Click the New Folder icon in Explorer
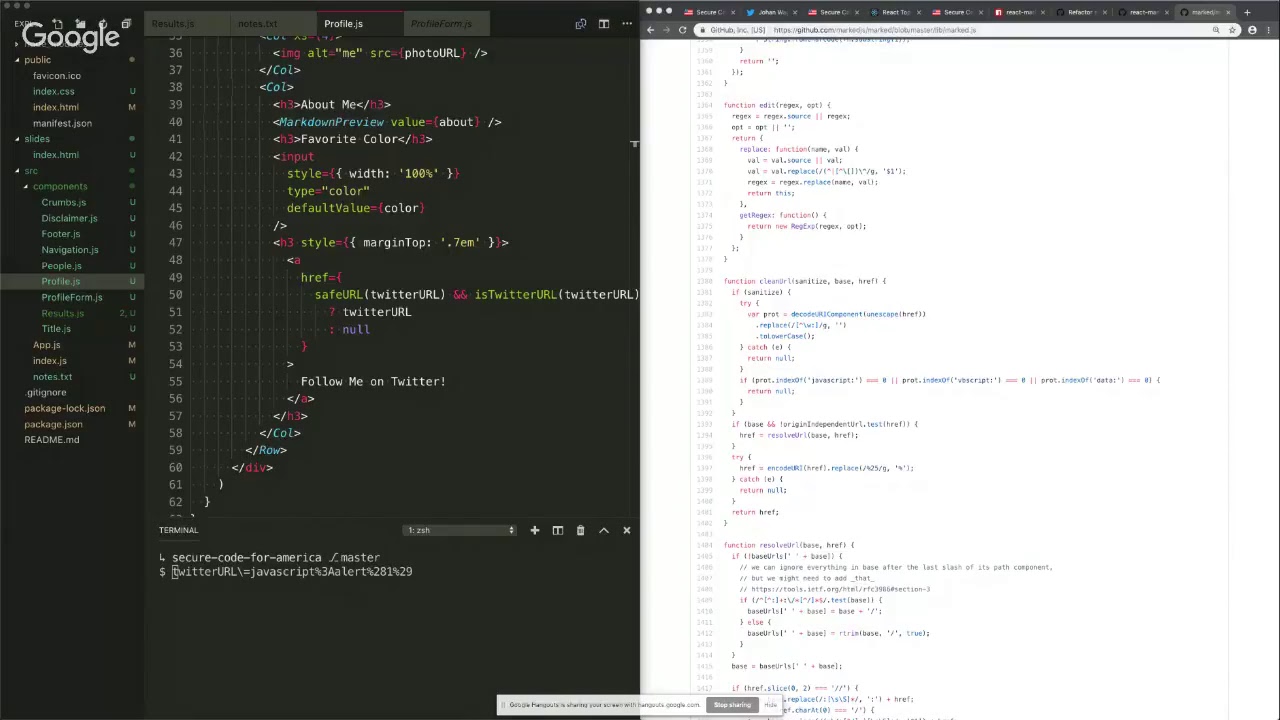This screenshot has width=1280, height=720. point(80,23)
